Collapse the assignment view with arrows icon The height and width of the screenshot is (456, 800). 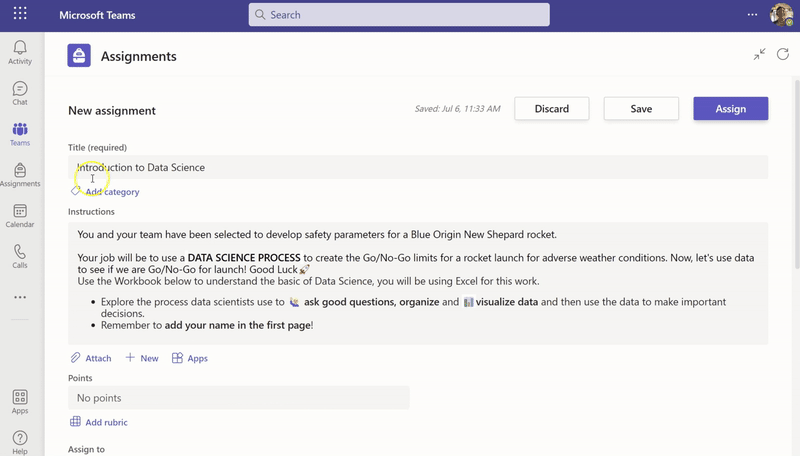point(760,54)
